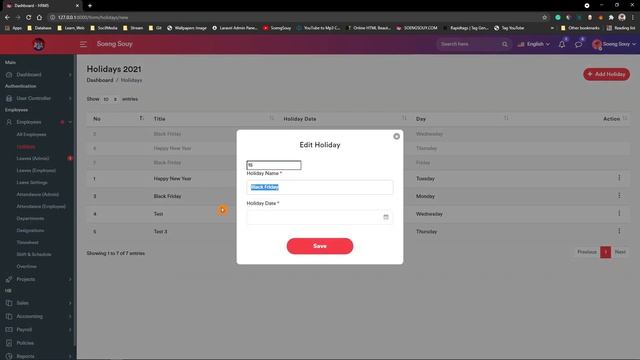Viewport: 640px width, 360px height.
Task: Collapse the Employees sidebar menu
Action: point(38,122)
